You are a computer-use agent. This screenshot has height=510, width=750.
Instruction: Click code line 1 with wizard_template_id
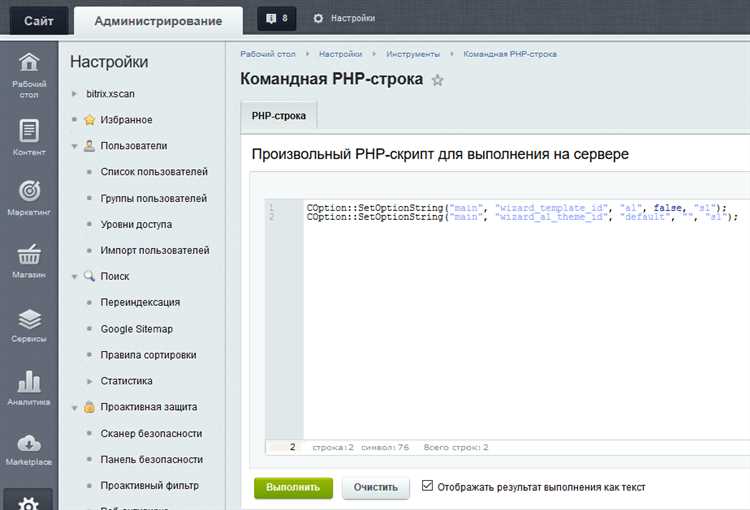[x=517, y=208]
